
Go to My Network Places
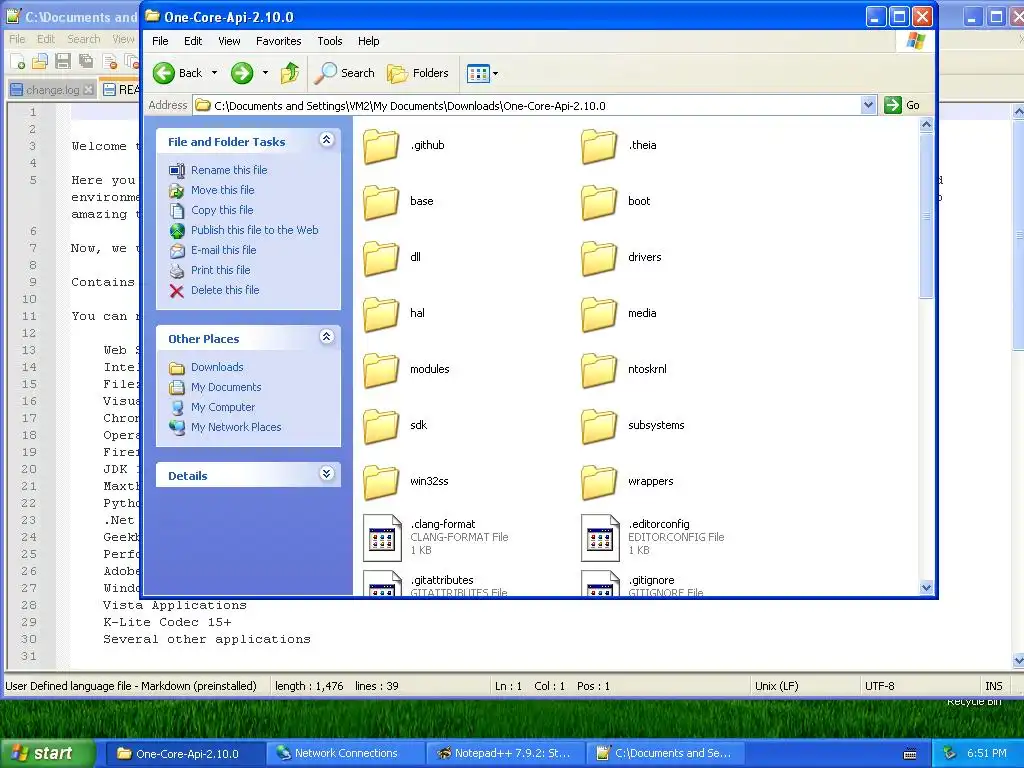coord(236,427)
